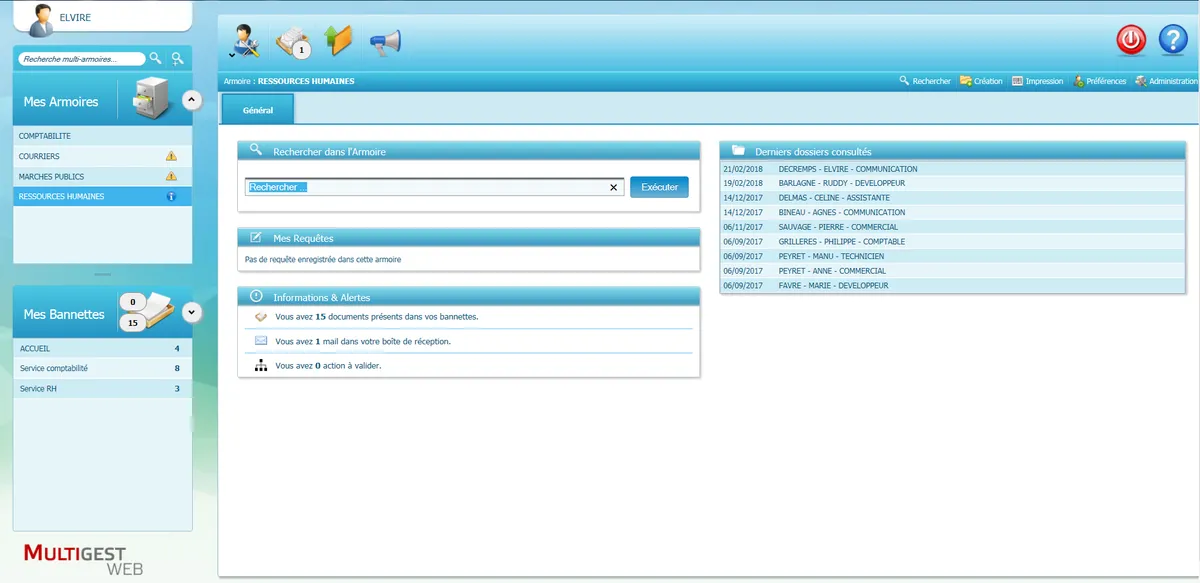Open the Service comptabilité bannette
This screenshot has width=1200, height=583.
coord(103,368)
